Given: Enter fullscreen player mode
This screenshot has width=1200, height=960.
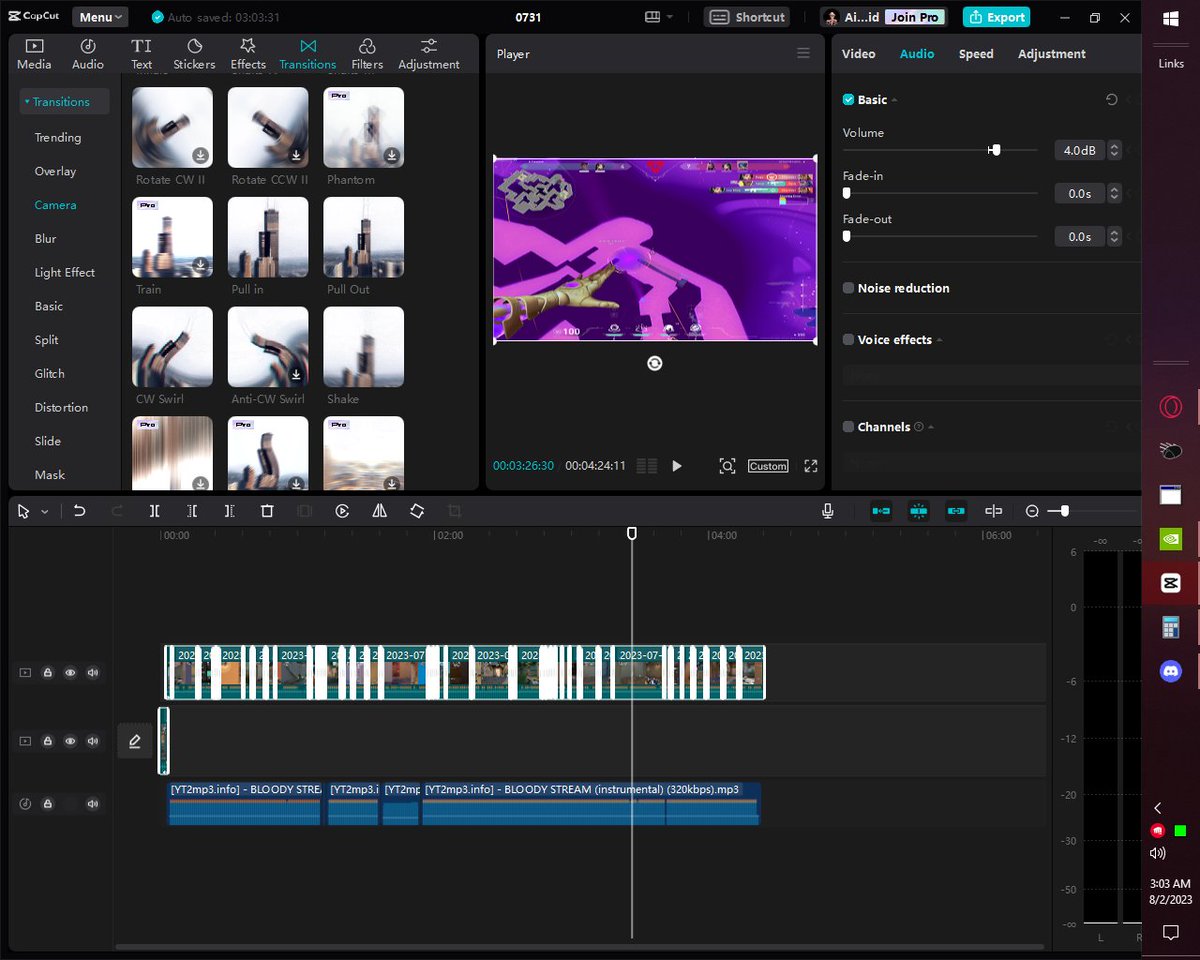Looking at the screenshot, I should pyautogui.click(x=811, y=466).
